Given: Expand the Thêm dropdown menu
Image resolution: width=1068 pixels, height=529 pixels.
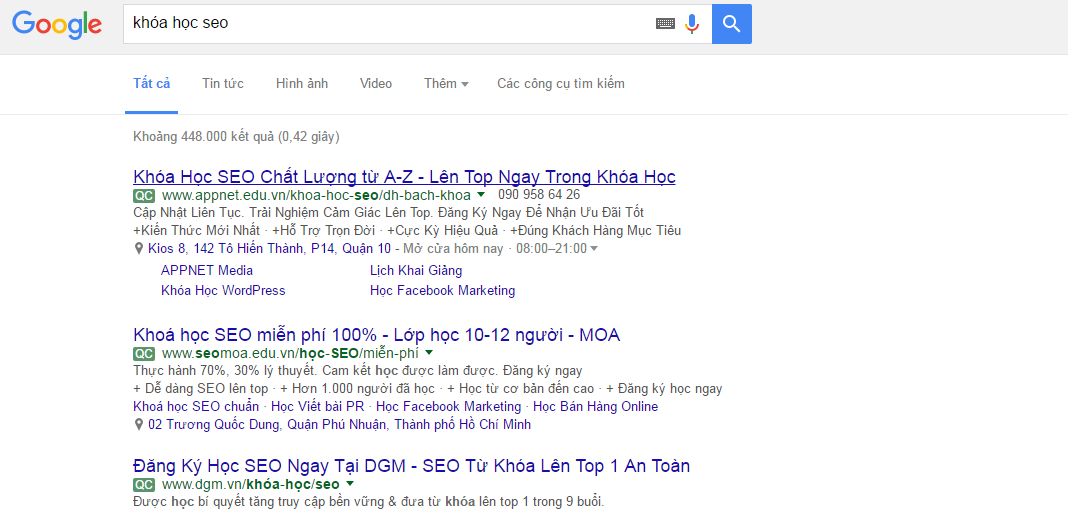Looking at the screenshot, I should [x=446, y=84].
